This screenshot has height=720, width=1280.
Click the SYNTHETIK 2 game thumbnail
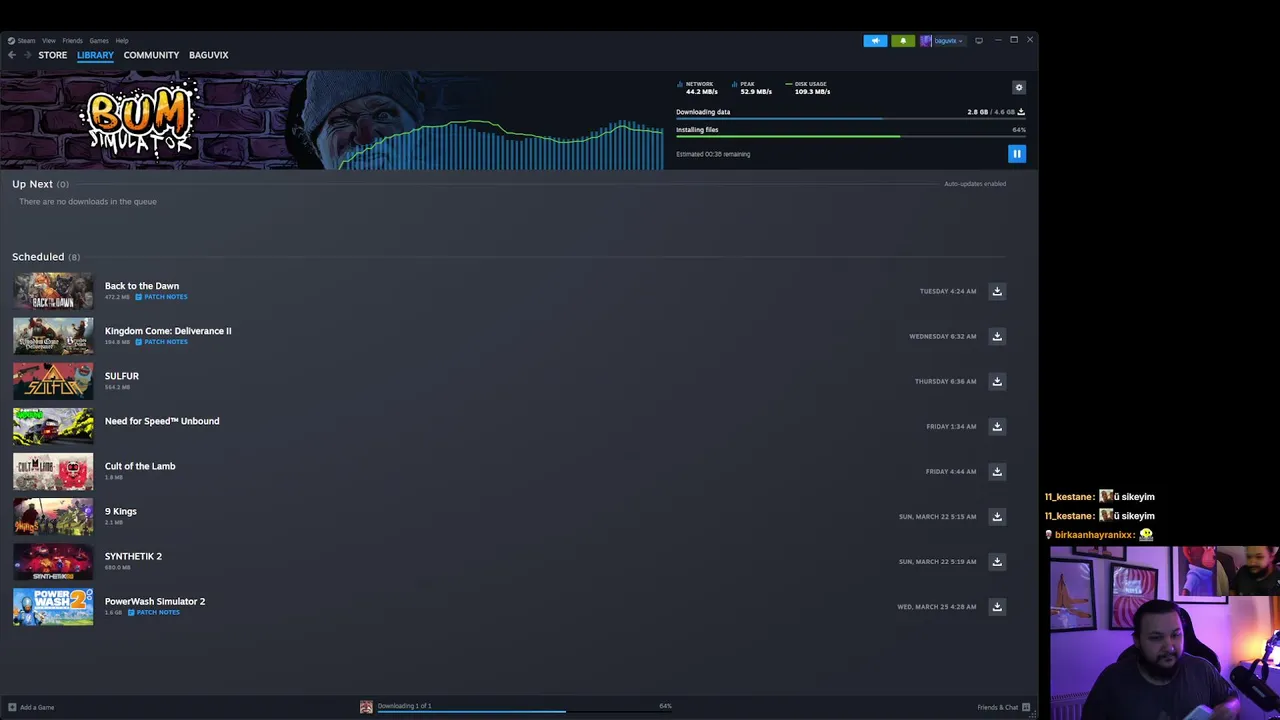(x=53, y=561)
